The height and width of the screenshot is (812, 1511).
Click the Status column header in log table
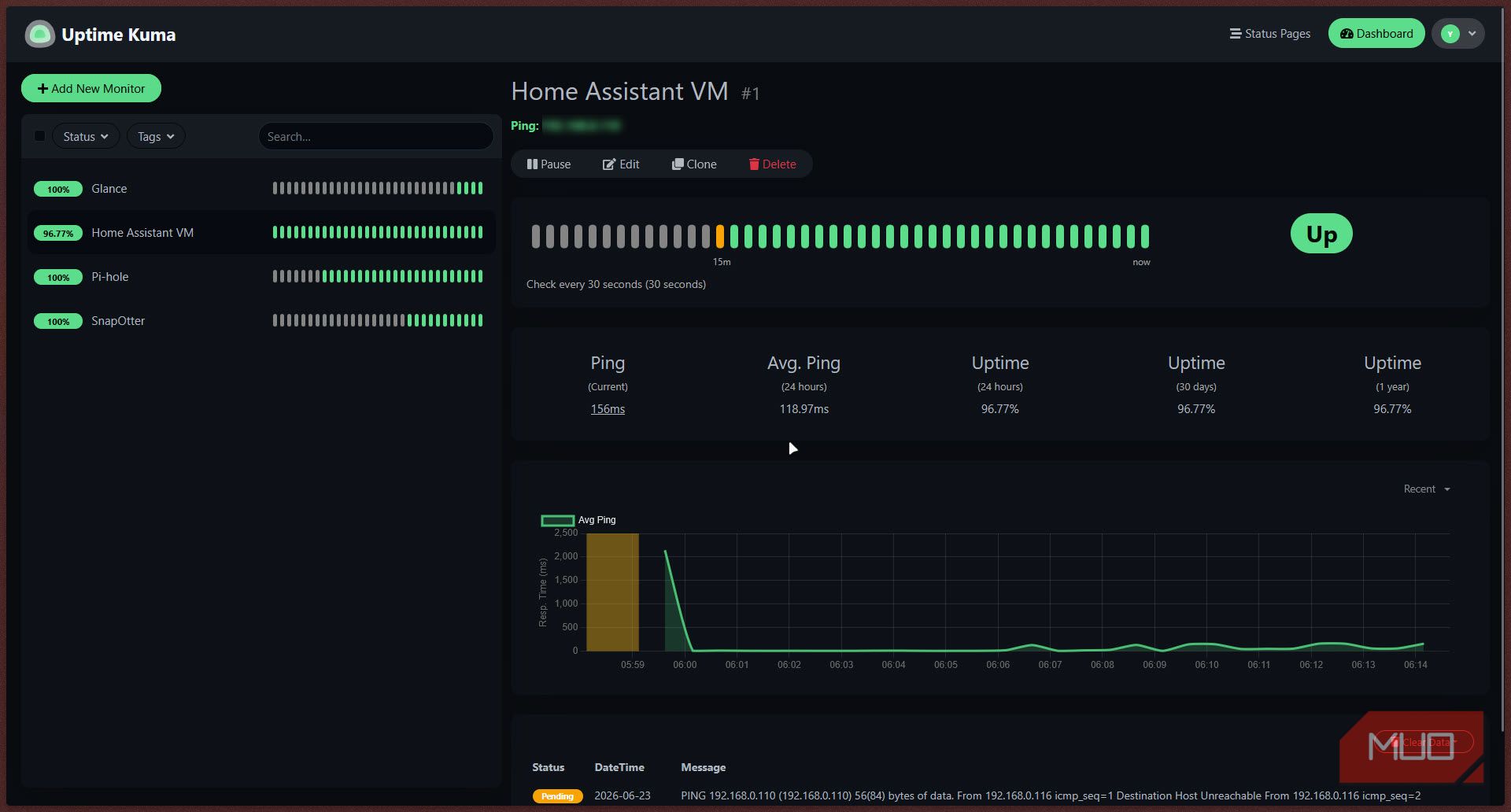pyautogui.click(x=548, y=767)
